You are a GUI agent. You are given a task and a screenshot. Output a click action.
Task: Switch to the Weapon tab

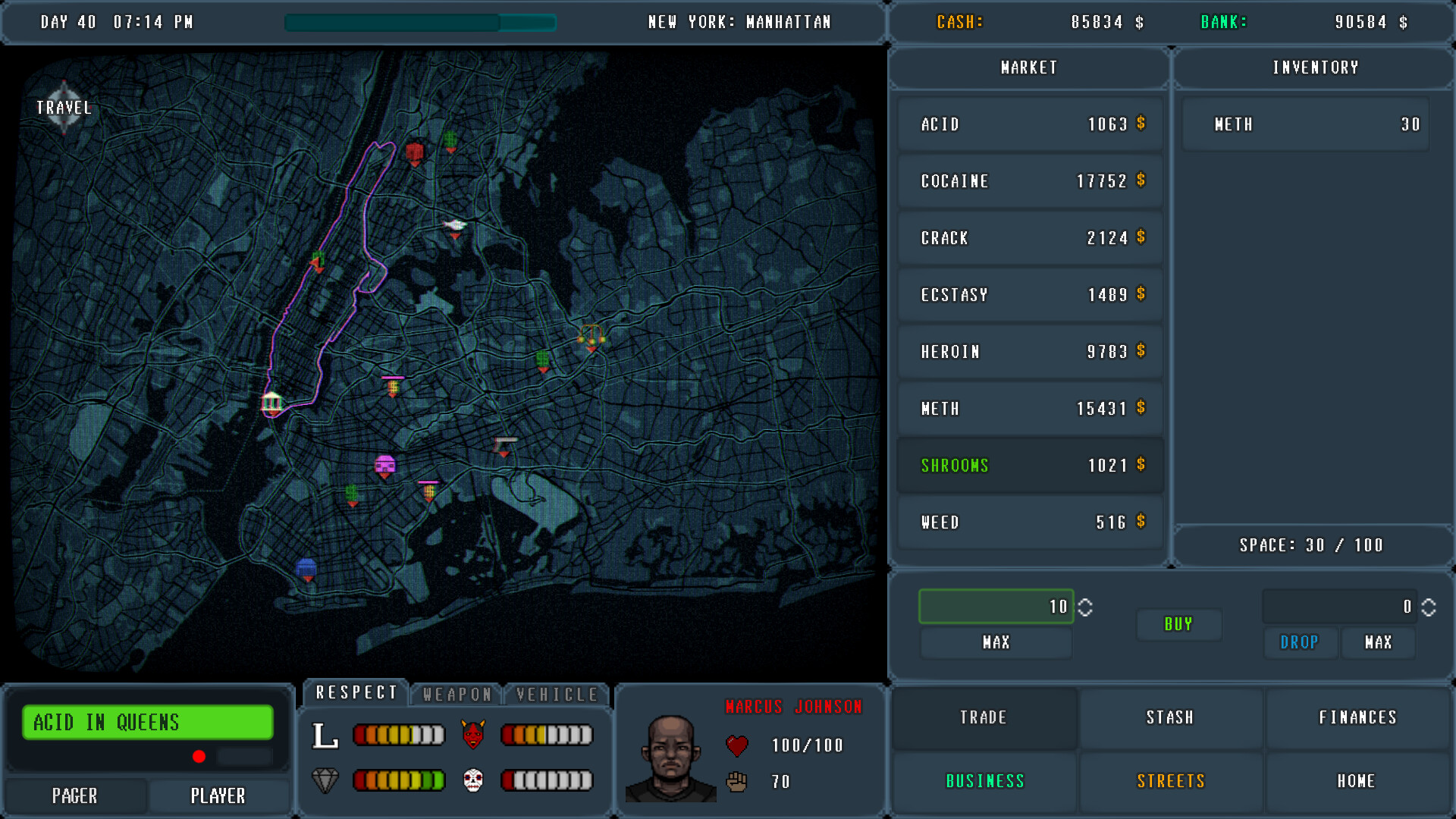pos(456,693)
